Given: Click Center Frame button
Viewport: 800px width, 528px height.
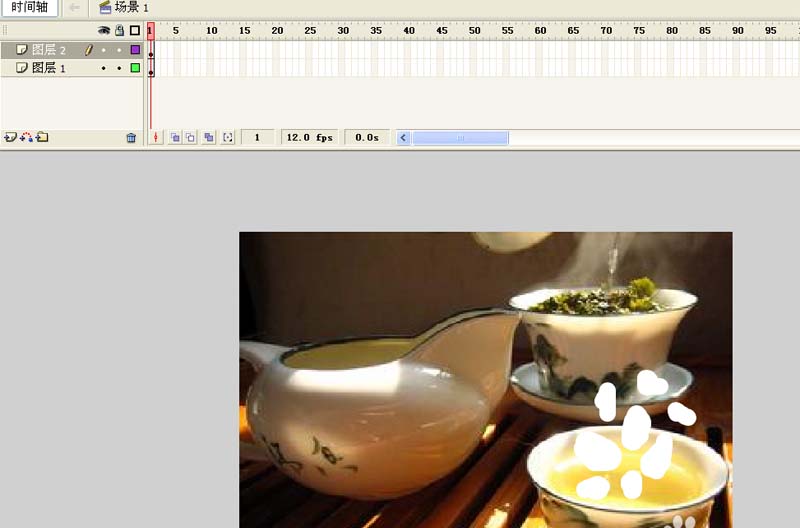Looking at the screenshot, I should (x=156, y=138).
